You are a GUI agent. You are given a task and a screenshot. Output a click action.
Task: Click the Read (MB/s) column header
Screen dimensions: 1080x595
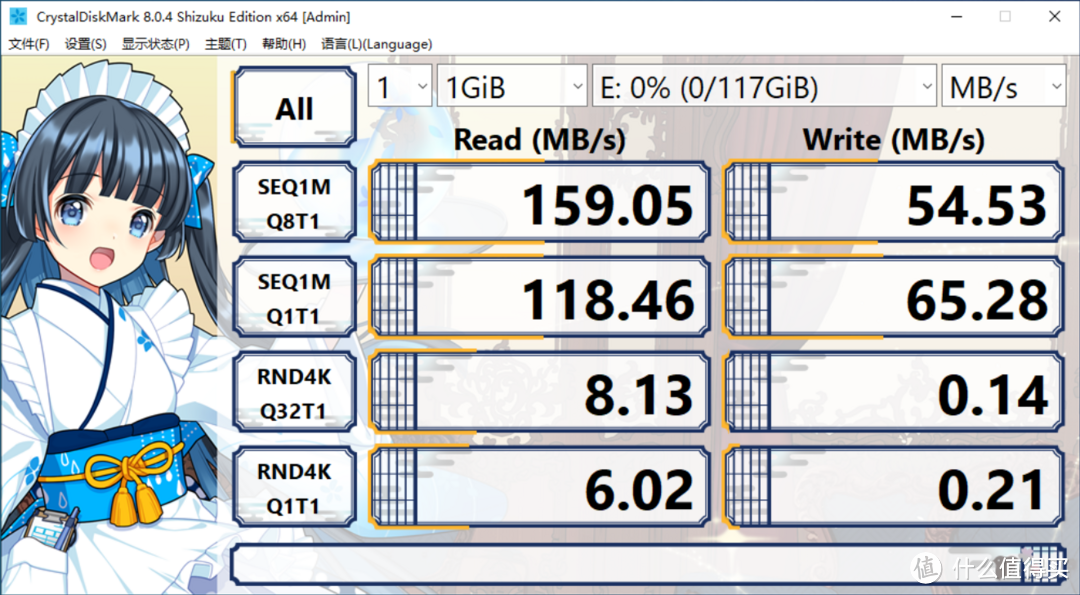point(540,140)
